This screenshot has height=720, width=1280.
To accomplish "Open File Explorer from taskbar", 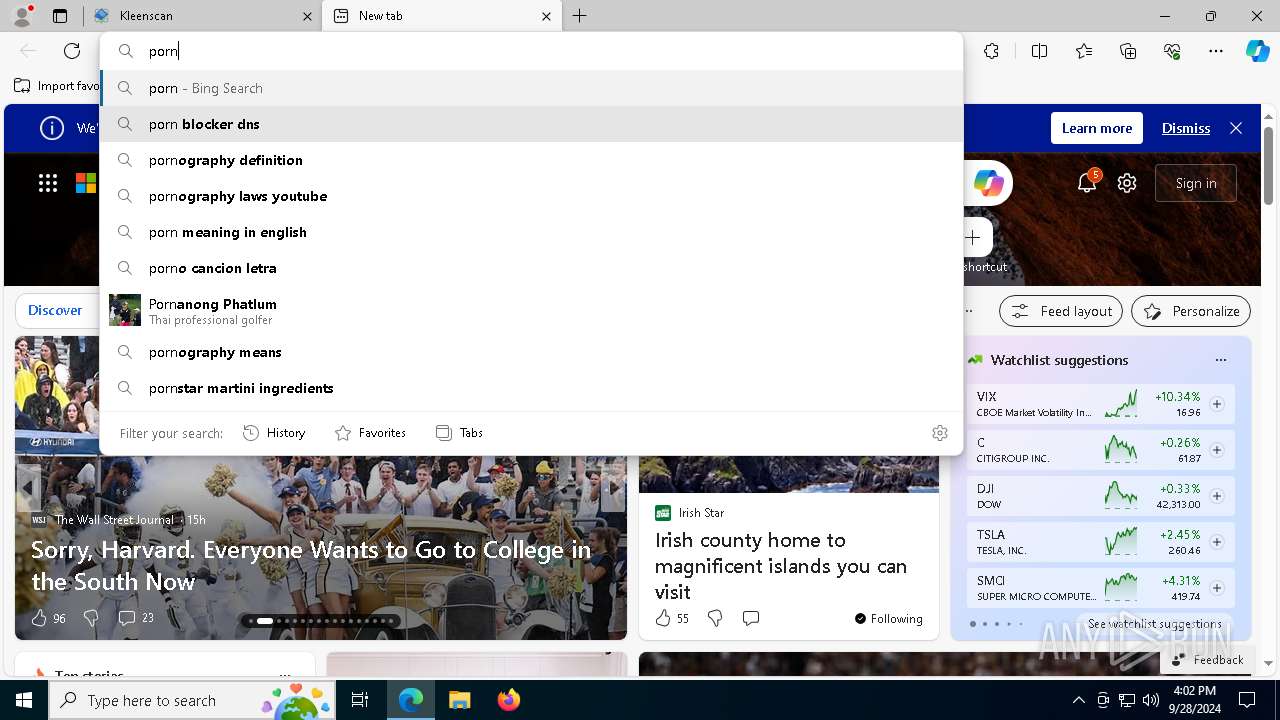I will [459, 700].
